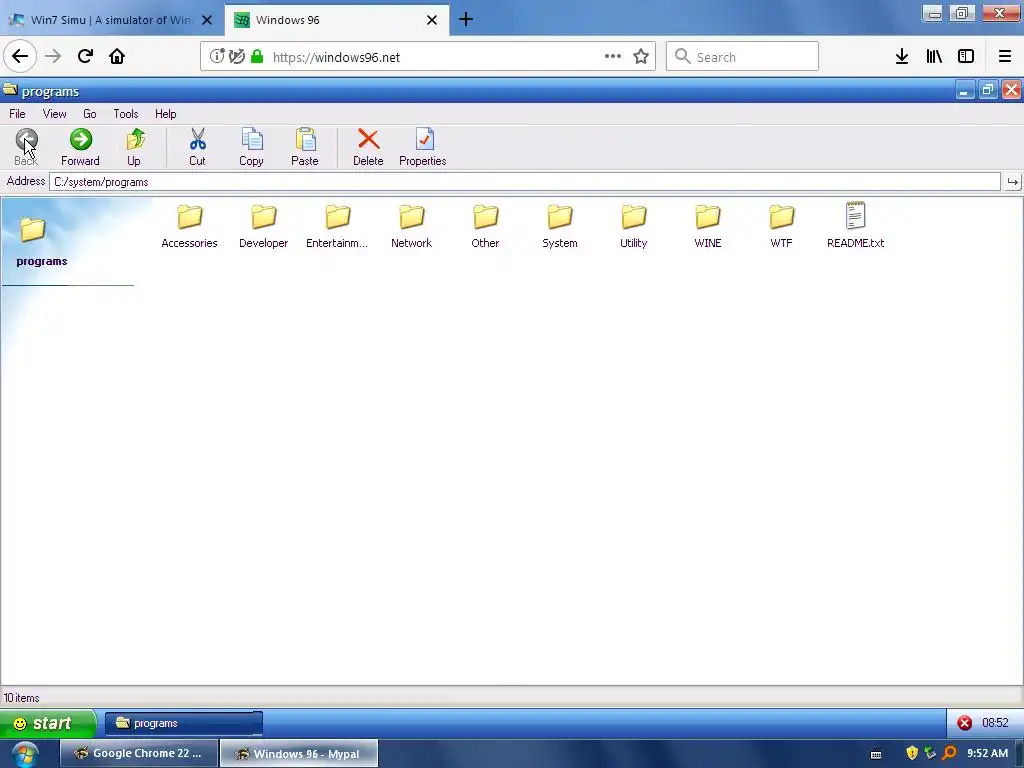
Task: Click the green padlock security icon
Action: [257, 56]
